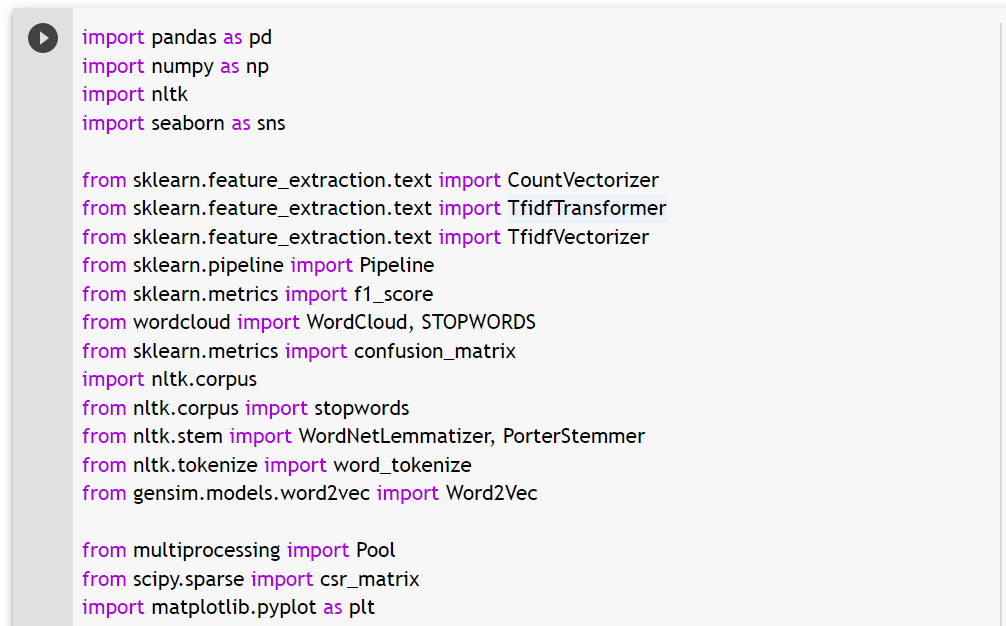This screenshot has width=1006, height=626.
Task: Click on f1_score in the code
Action: (x=394, y=294)
